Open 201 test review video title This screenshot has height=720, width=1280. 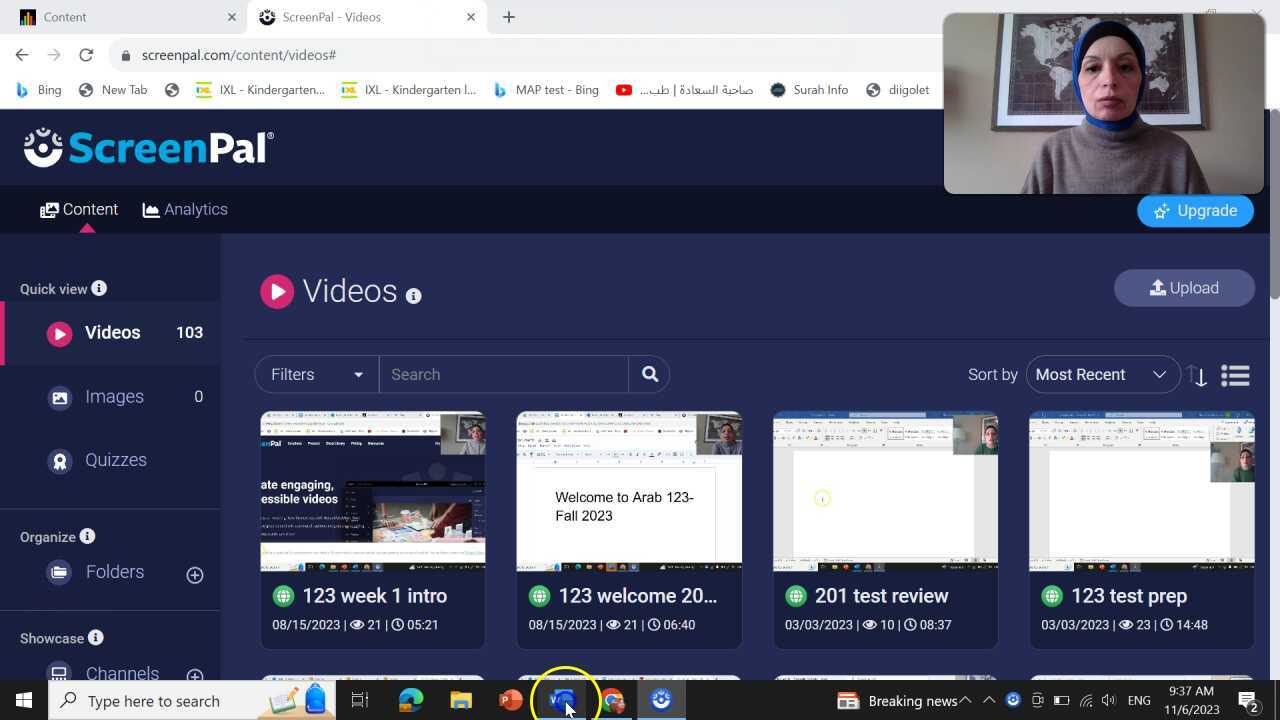tap(881, 596)
